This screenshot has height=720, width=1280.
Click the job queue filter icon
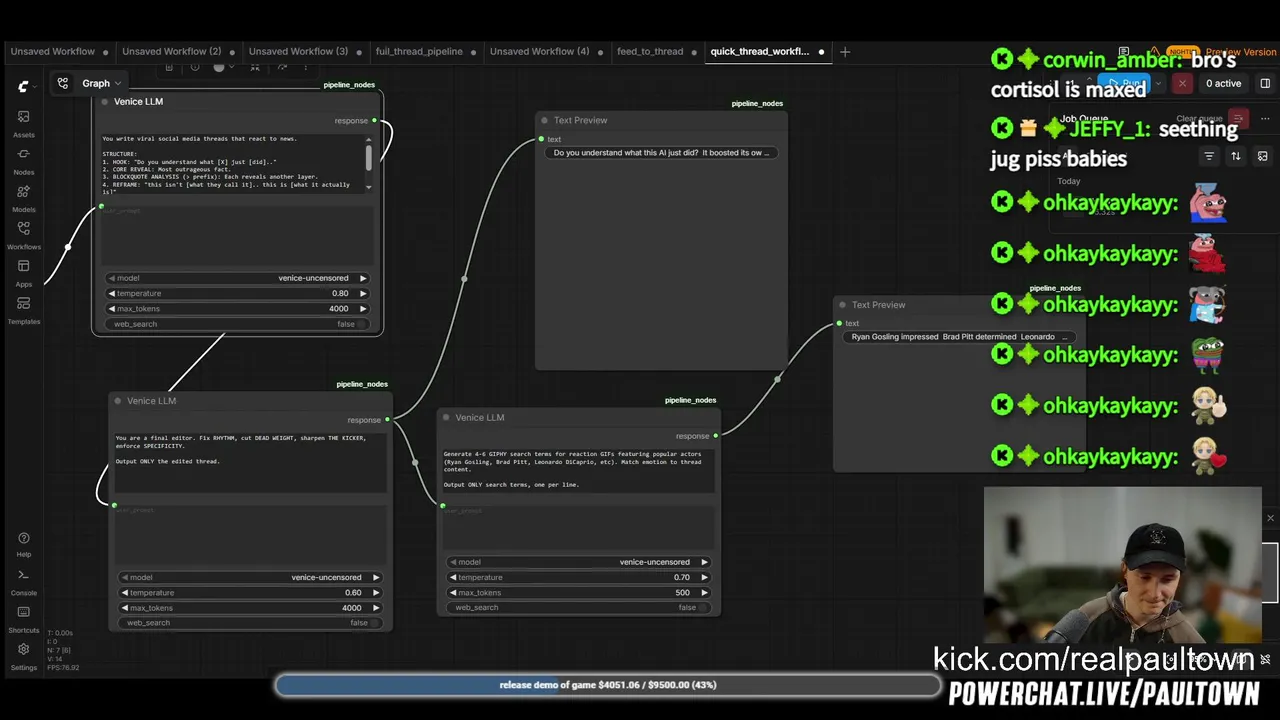(x=1209, y=156)
